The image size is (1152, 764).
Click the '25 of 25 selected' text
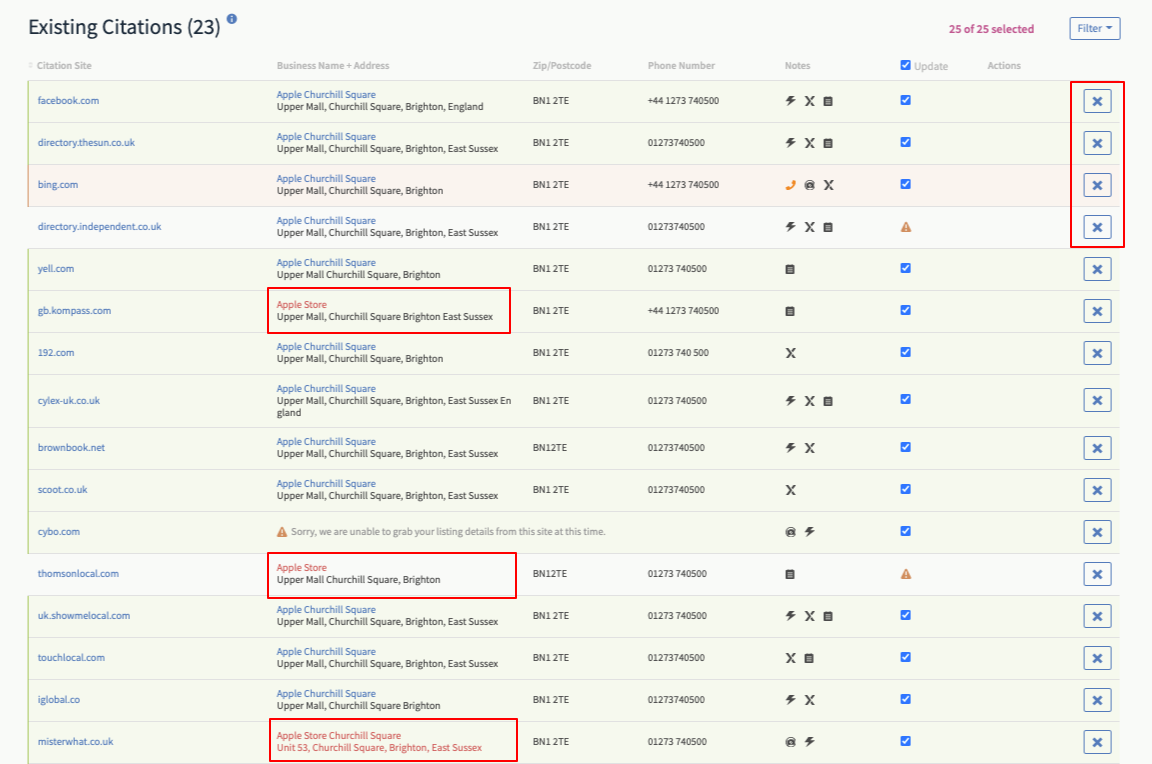[x=991, y=29]
